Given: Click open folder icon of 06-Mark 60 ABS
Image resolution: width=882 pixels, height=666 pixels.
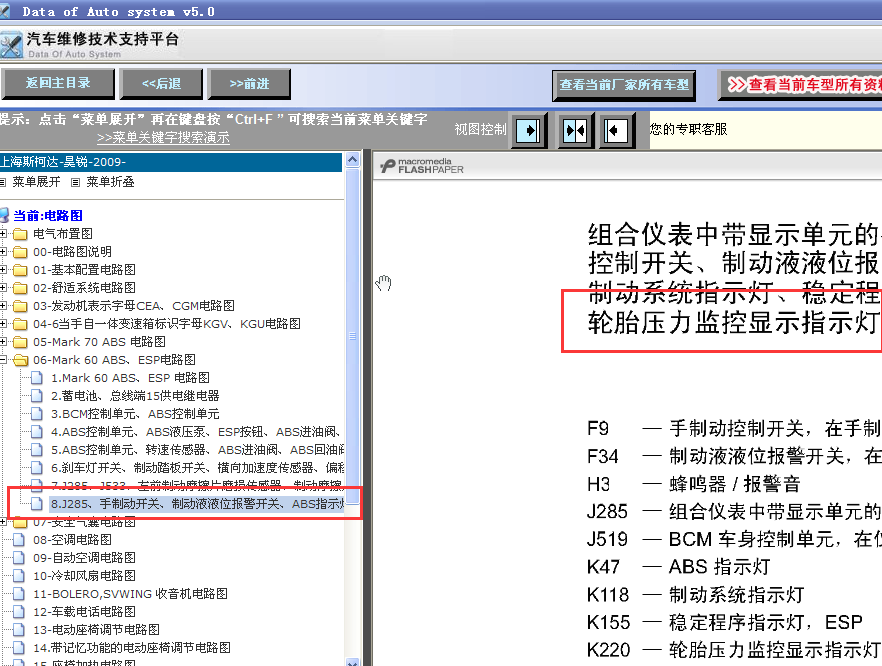Looking at the screenshot, I should pos(20,360).
